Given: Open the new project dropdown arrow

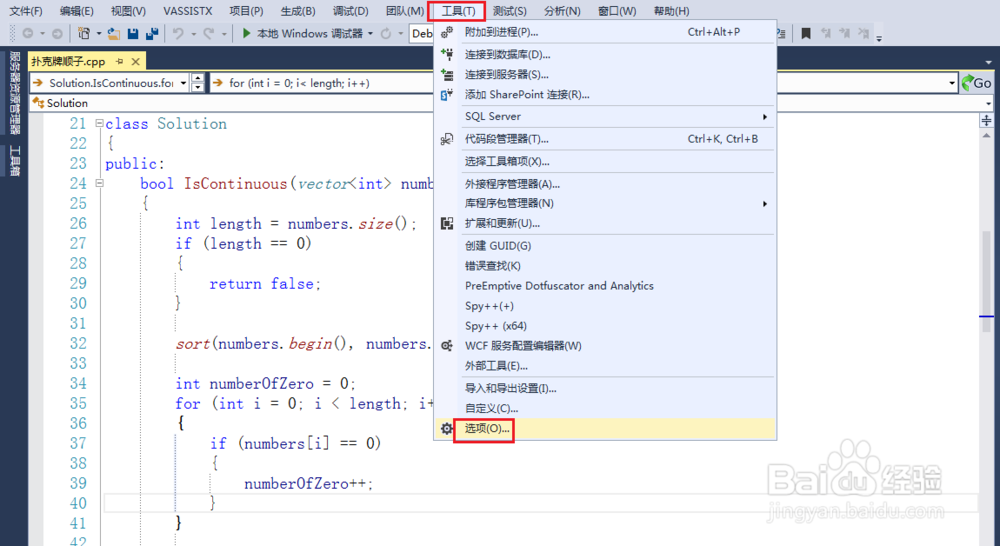Looking at the screenshot, I should pos(99,34).
